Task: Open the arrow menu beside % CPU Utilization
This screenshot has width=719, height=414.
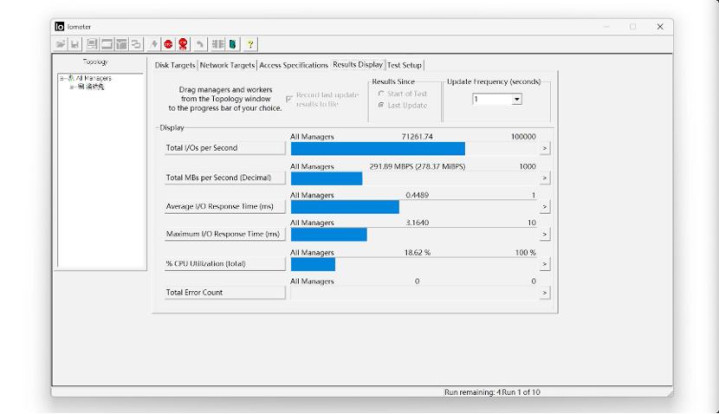Action: (545, 264)
